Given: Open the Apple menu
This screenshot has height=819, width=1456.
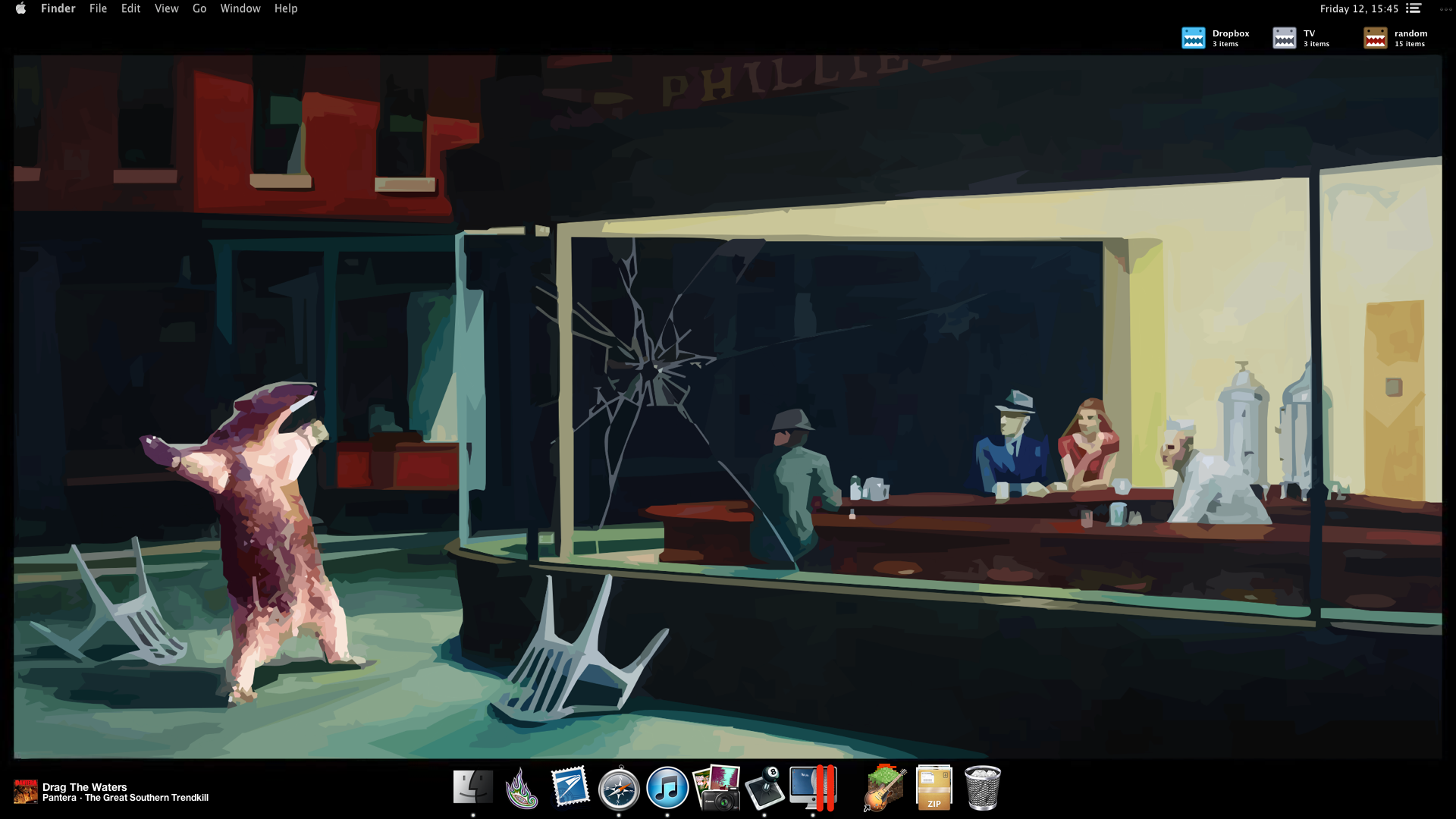Looking at the screenshot, I should point(20,8).
